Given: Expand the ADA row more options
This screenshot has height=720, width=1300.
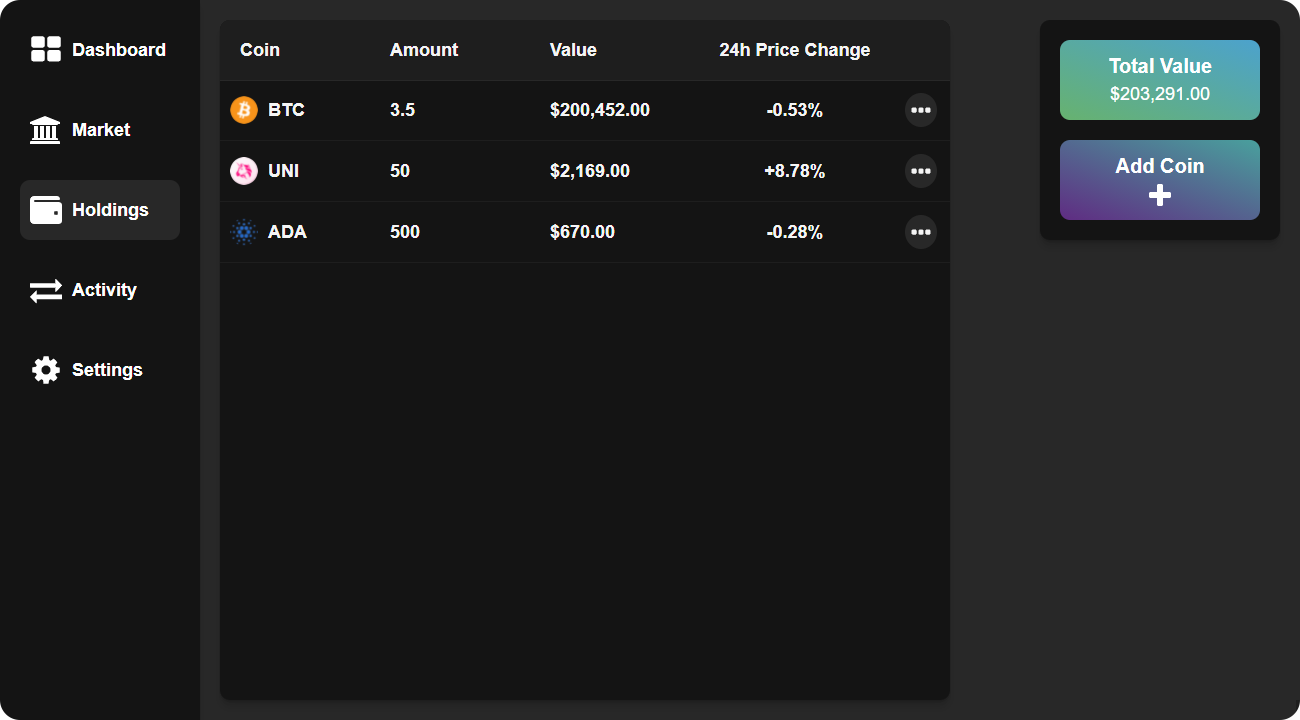Looking at the screenshot, I should (x=920, y=232).
